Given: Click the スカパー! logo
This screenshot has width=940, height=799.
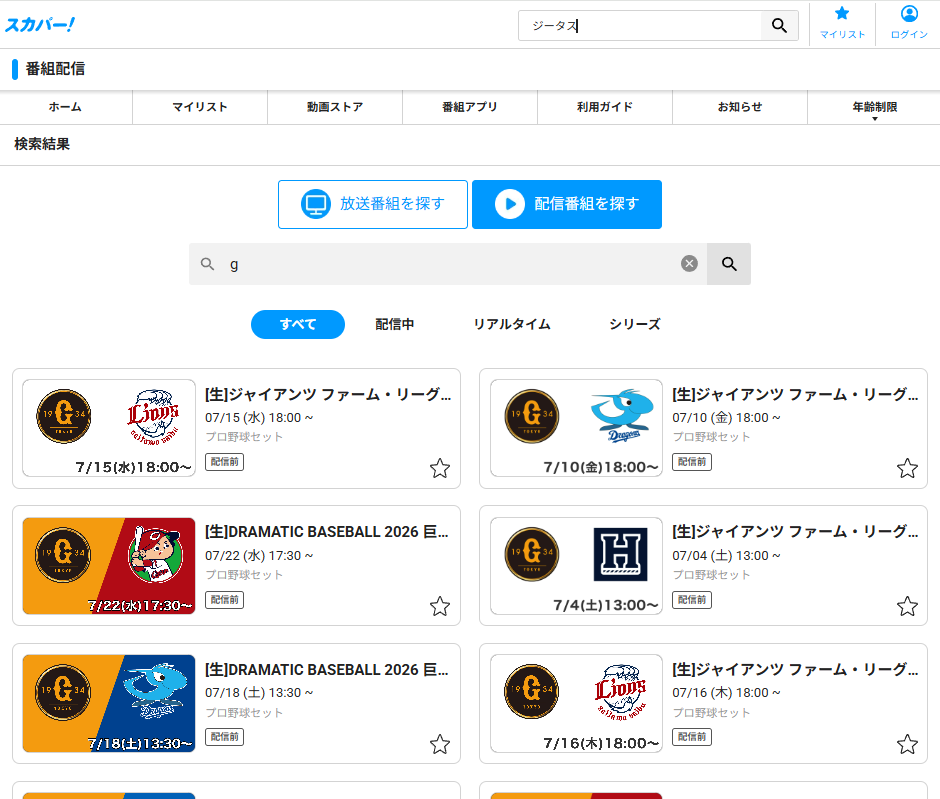Looking at the screenshot, I should coord(40,25).
